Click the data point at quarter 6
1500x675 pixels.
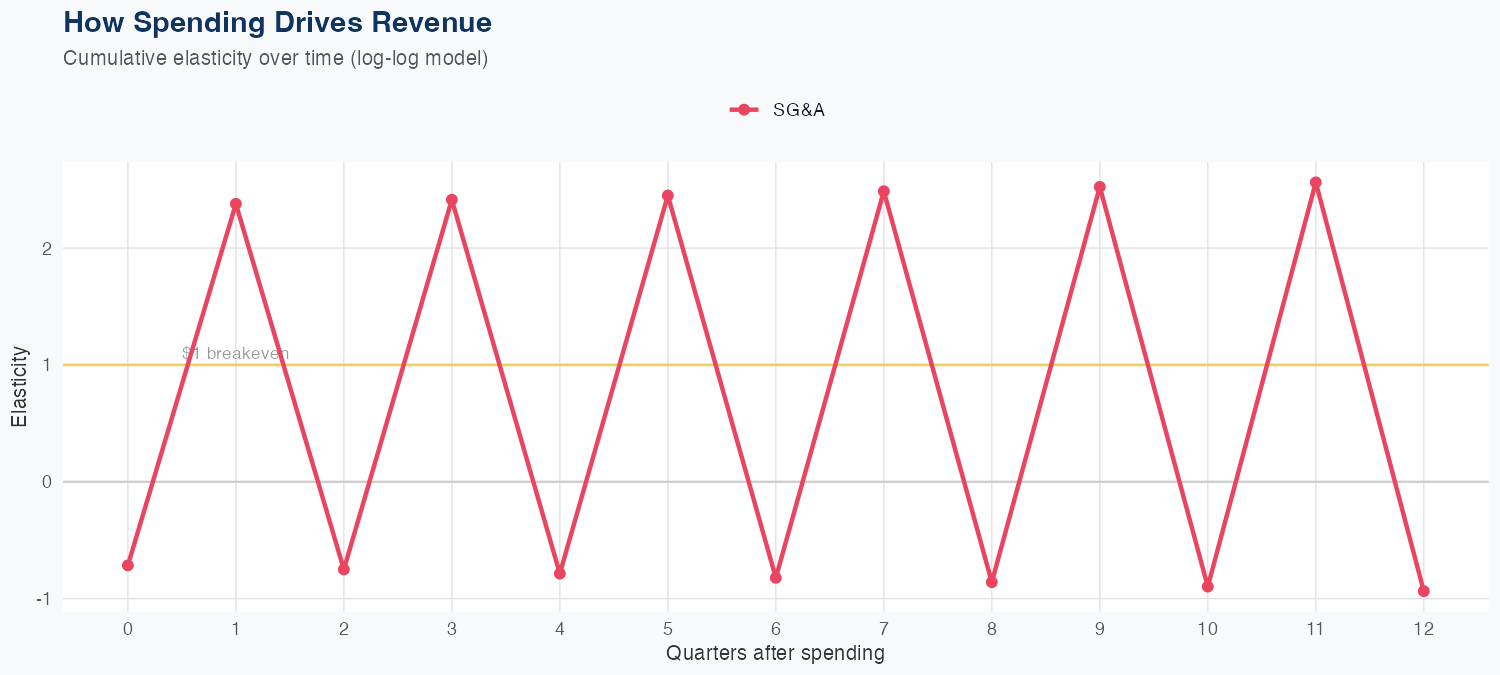[x=776, y=578]
